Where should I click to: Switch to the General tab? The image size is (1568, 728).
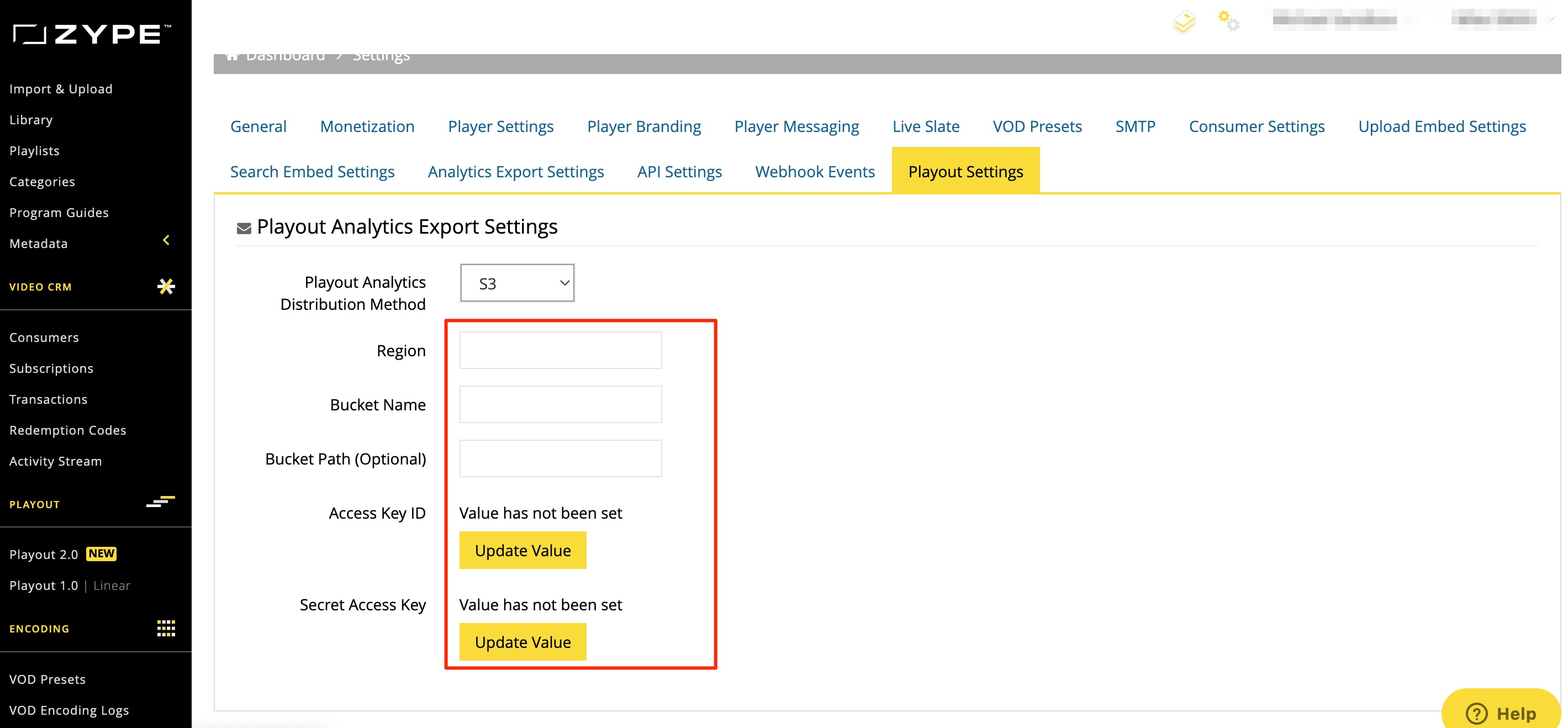258,126
